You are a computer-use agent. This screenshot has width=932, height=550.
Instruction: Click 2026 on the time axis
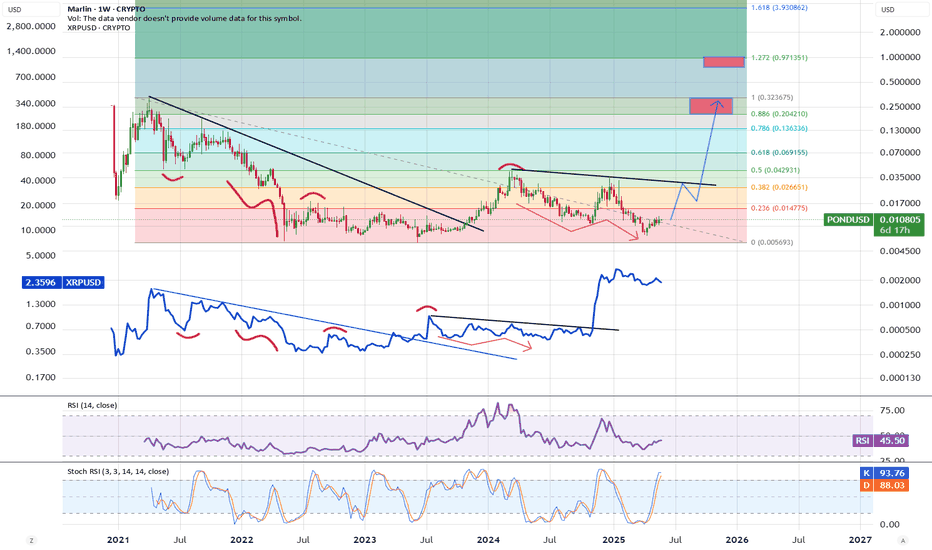click(x=737, y=540)
